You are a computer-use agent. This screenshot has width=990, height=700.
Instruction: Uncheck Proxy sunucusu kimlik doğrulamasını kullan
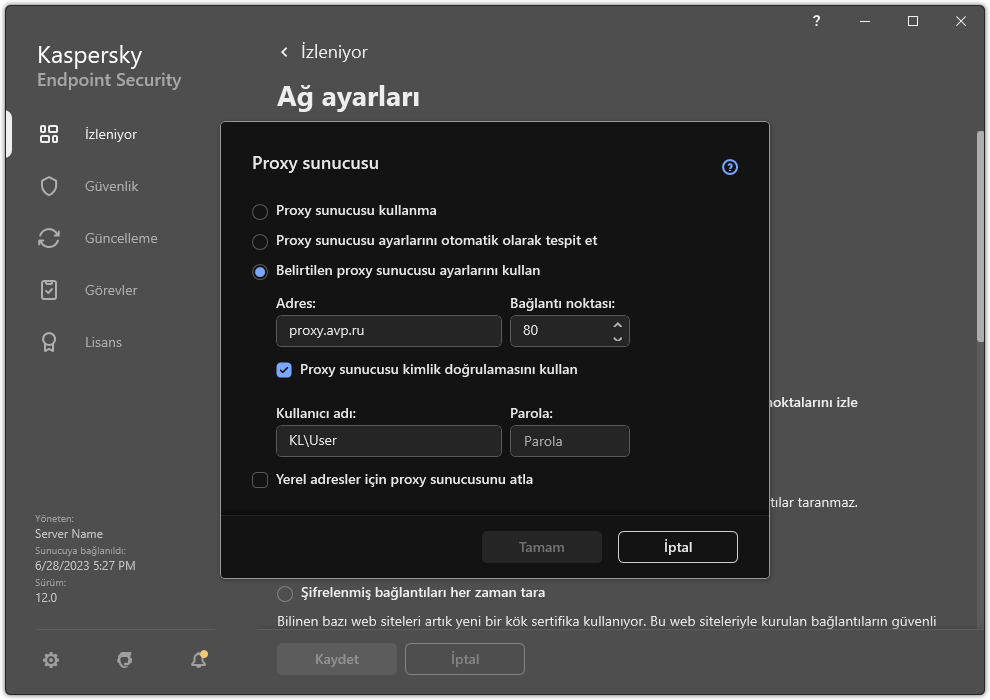pyautogui.click(x=285, y=370)
